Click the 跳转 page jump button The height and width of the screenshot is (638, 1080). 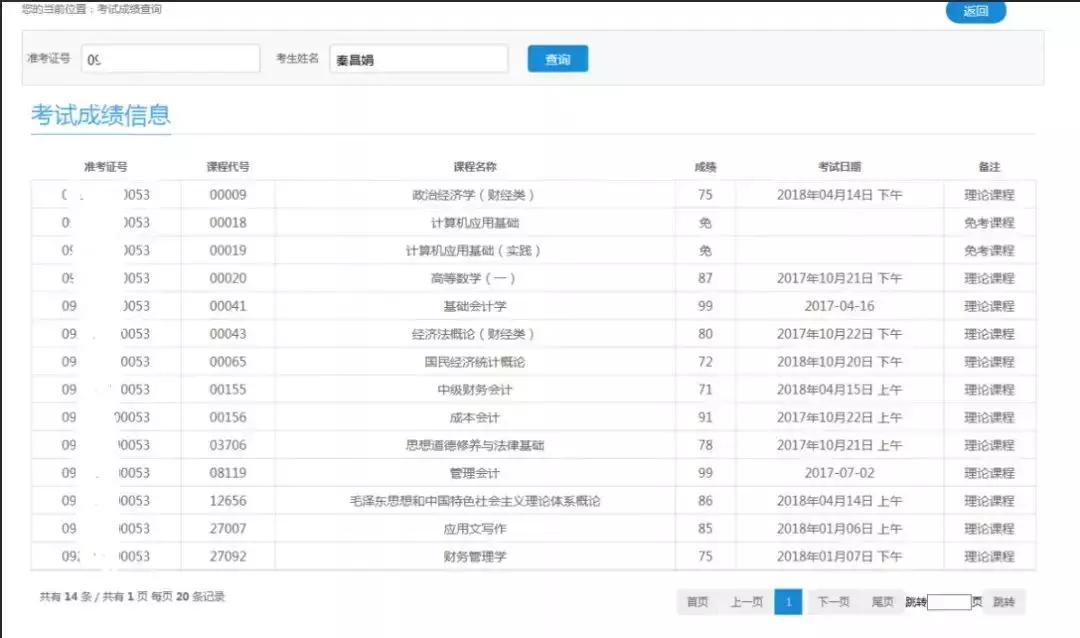coord(1006,602)
